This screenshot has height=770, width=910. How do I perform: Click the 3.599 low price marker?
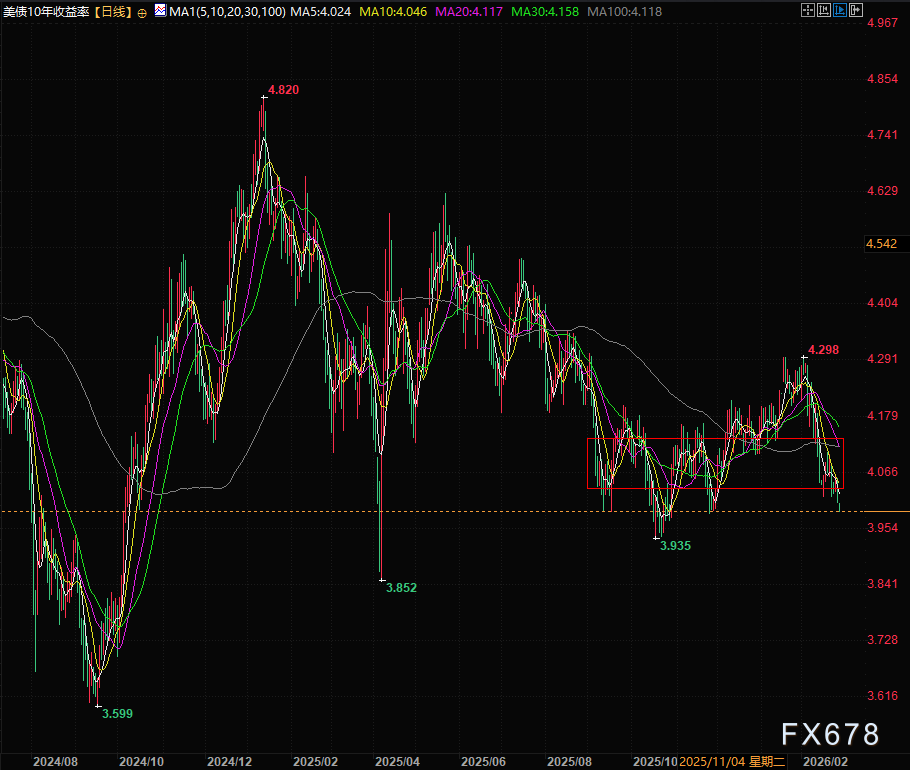point(117,714)
